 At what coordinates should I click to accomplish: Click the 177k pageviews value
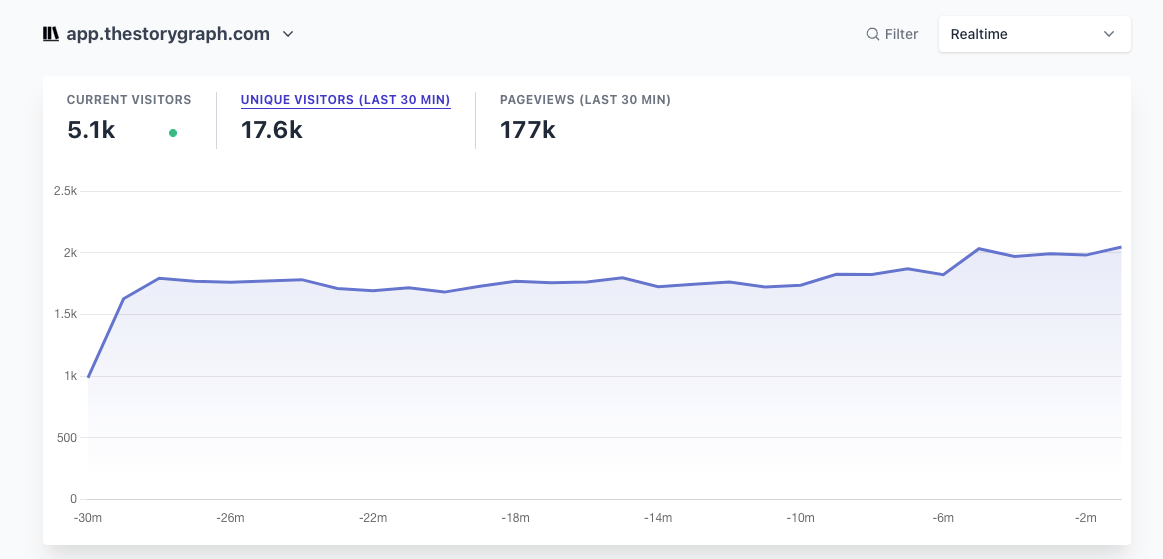coord(527,130)
